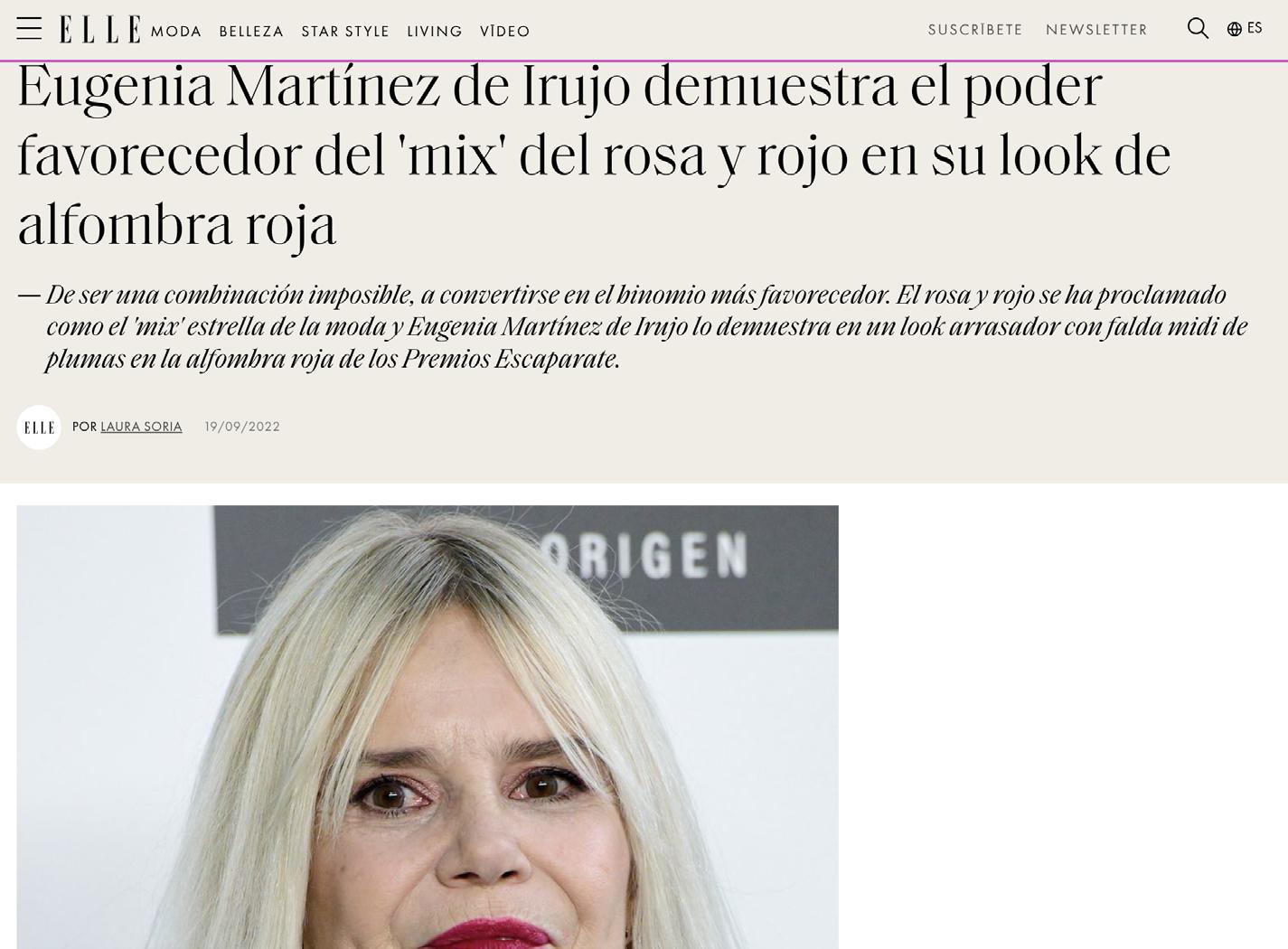Navigate to the LIVING section
This screenshot has width=1288, height=949.
pos(435,32)
